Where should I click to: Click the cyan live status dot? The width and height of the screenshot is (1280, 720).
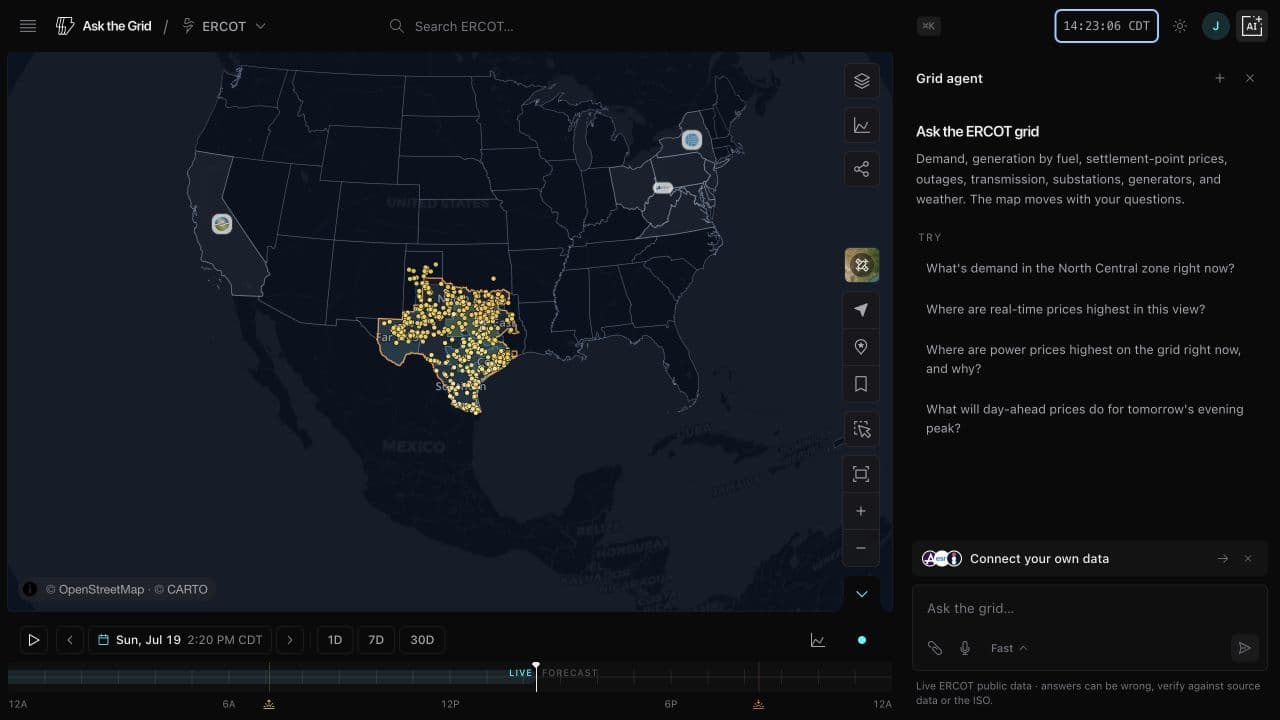(x=862, y=640)
